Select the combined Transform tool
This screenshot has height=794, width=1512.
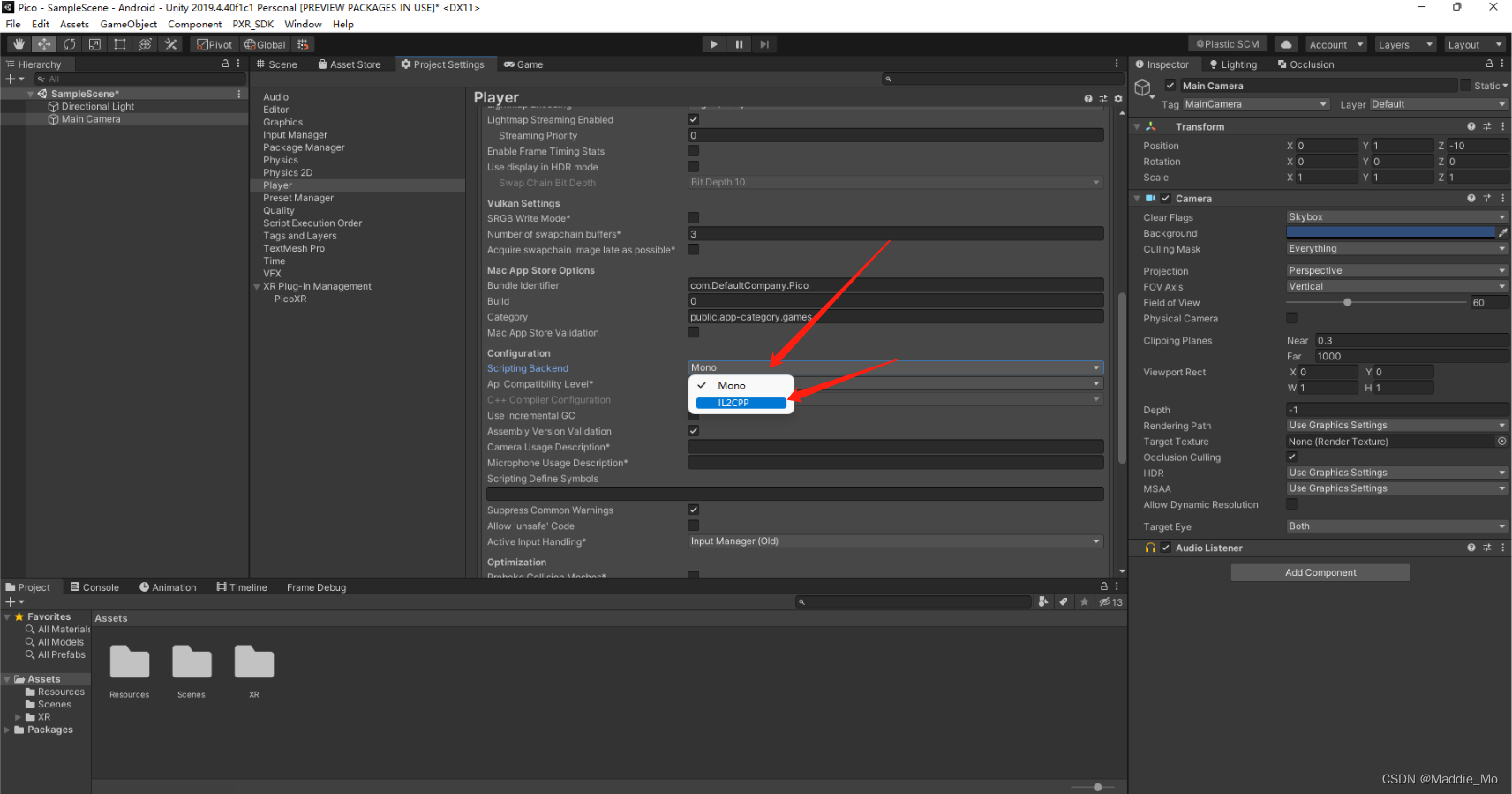click(146, 44)
